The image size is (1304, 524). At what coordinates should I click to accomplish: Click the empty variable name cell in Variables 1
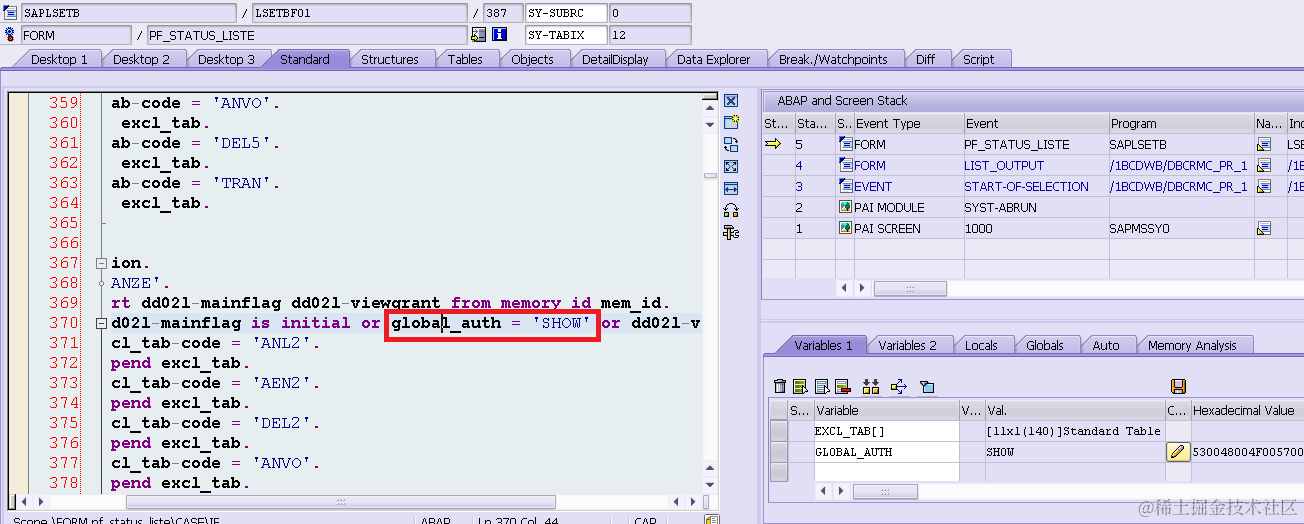pos(885,471)
